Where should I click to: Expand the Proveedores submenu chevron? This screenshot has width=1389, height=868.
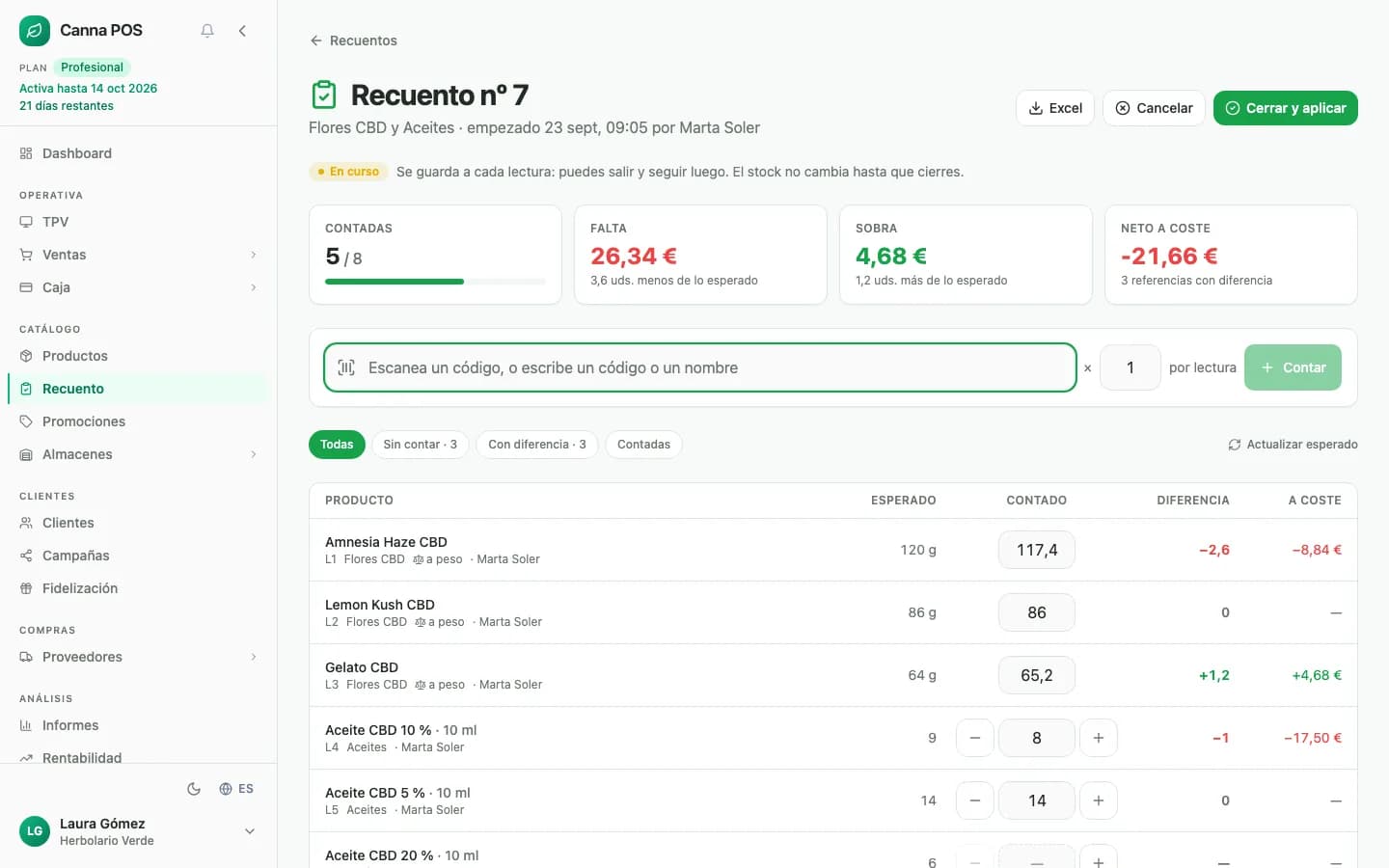(254, 657)
